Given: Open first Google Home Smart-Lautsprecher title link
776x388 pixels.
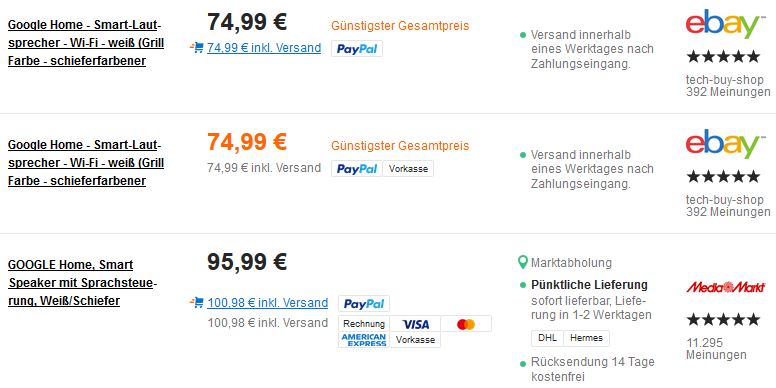Looking at the screenshot, I should coord(85,43).
